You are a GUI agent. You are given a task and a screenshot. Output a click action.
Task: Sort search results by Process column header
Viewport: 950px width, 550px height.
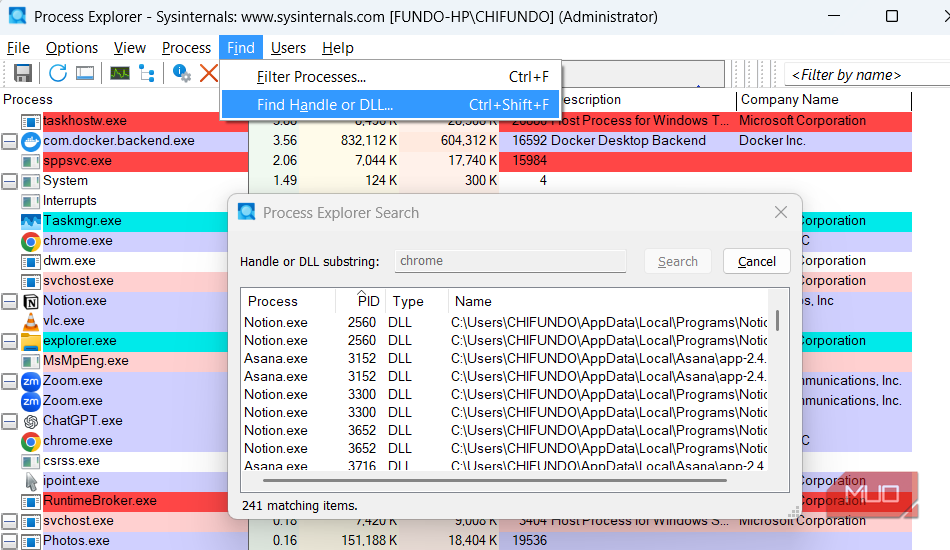coord(288,301)
